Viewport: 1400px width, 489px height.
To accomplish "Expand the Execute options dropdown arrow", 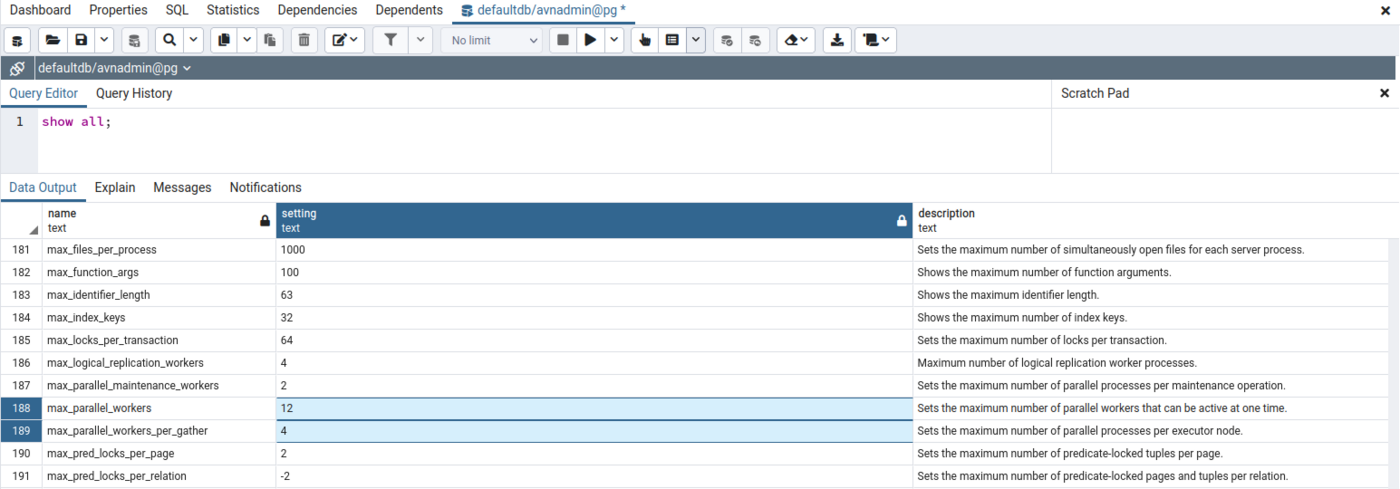I will (x=614, y=40).
